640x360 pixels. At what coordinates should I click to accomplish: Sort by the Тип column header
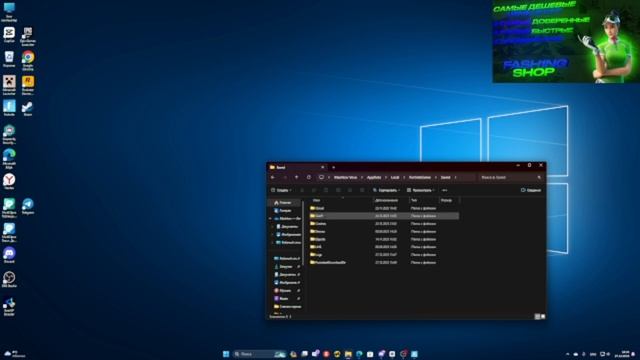pos(414,200)
